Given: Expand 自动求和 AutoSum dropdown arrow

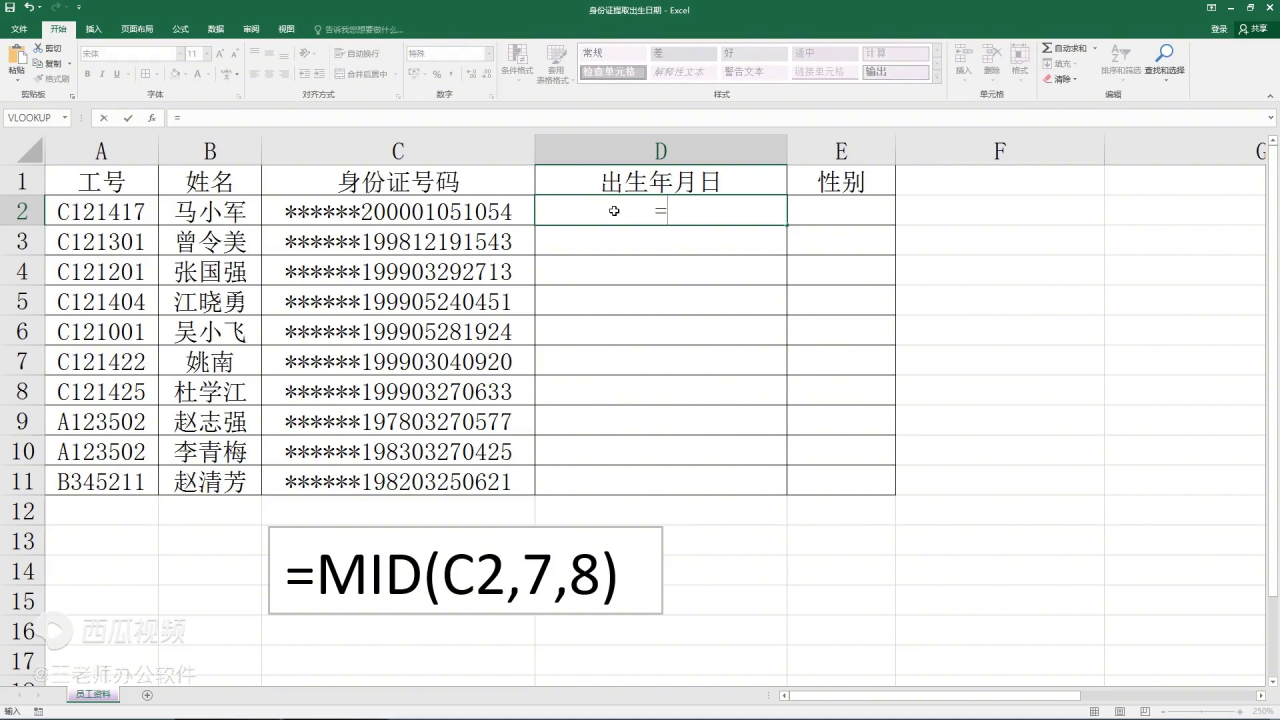Looking at the screenshot, I should pyautogui.click(x=1095, y=48).
